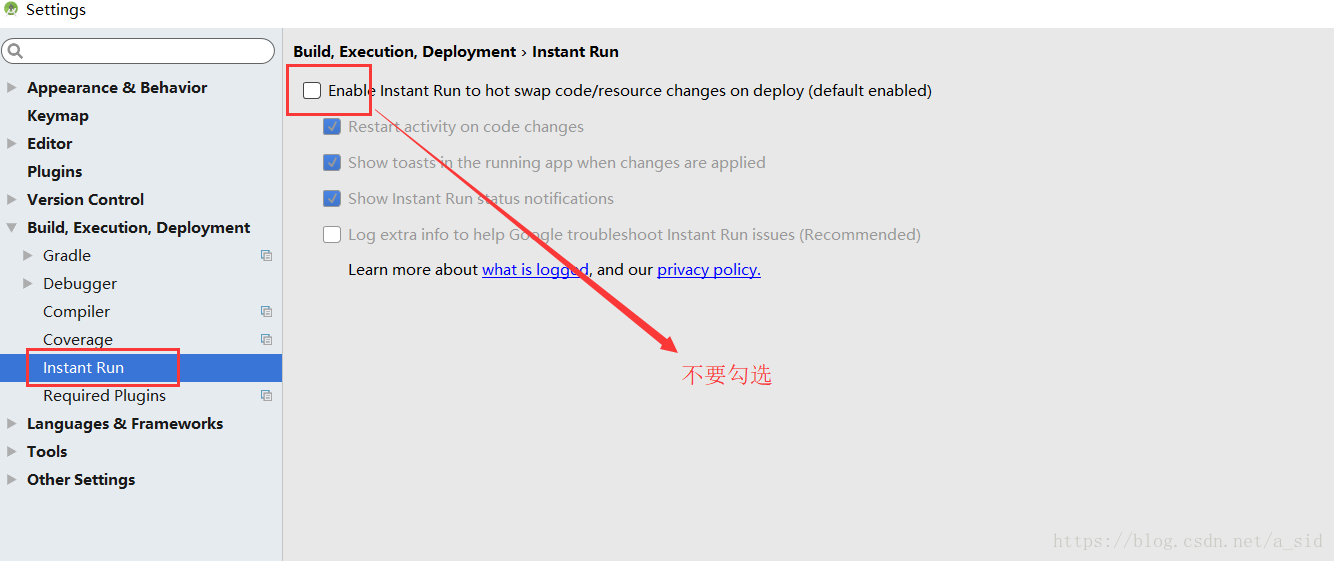Screen dimensions: 1334x561
Task: Select Version Control label
Action: pos(86,200)
